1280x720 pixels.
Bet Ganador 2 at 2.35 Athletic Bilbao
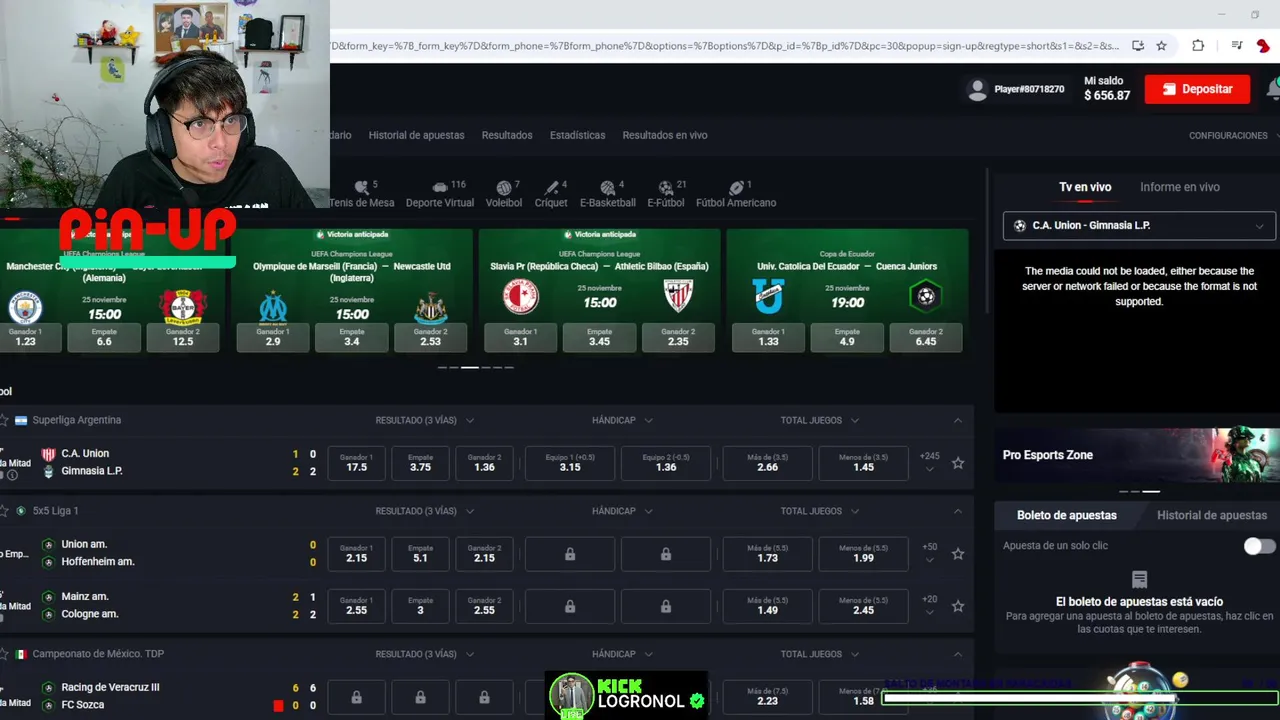(678, 337)
